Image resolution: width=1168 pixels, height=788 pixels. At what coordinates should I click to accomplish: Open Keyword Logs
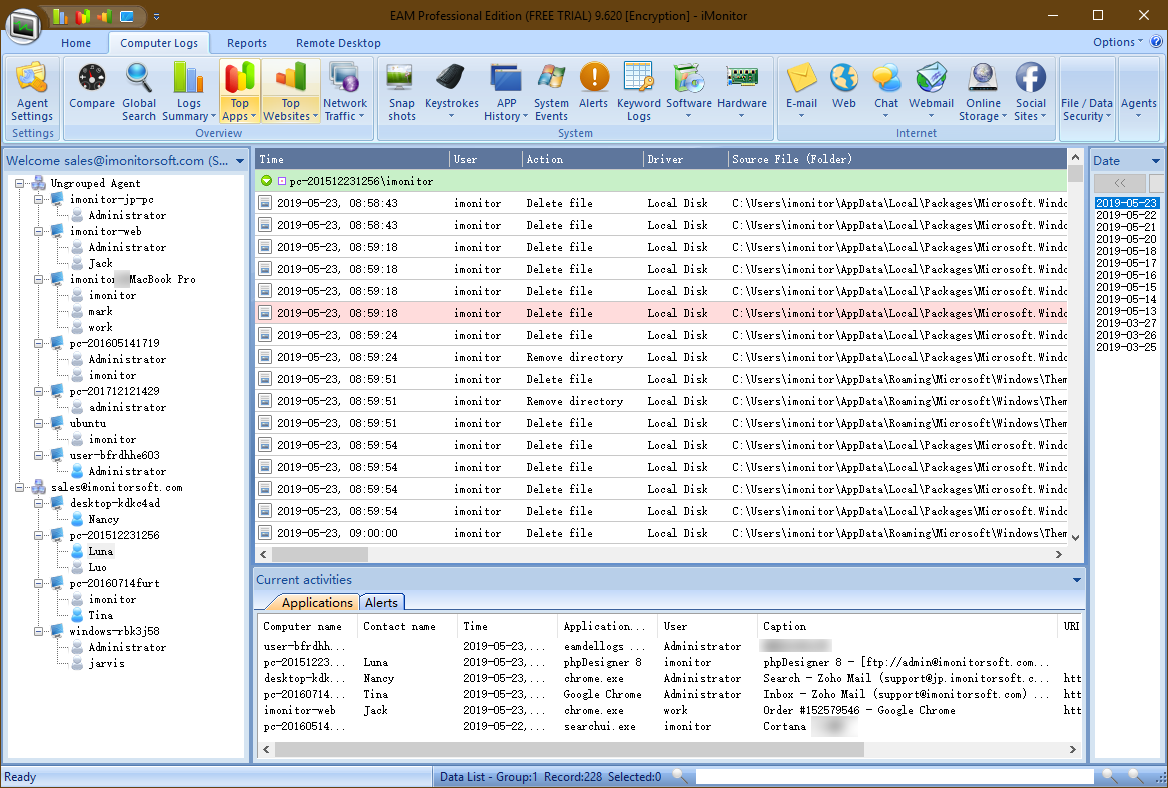coord(638,92)
